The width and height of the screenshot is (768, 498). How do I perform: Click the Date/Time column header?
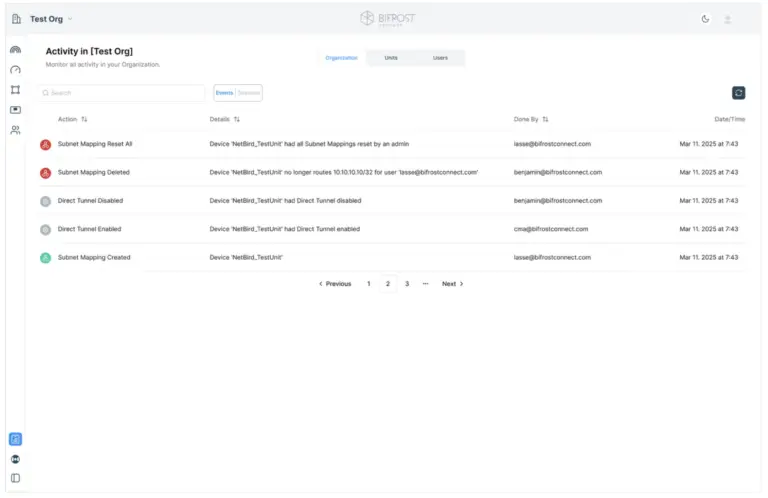[729, 119]
